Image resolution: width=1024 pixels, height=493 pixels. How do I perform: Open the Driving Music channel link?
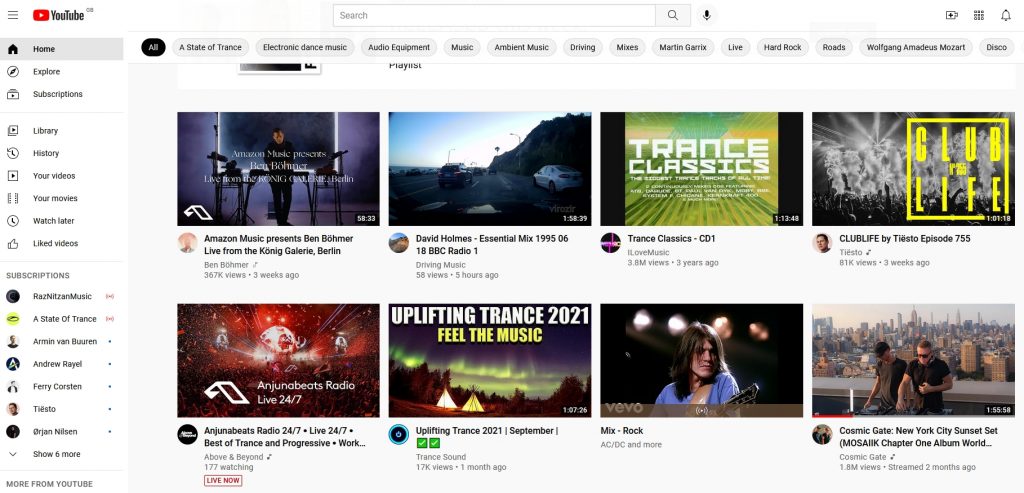440,265
